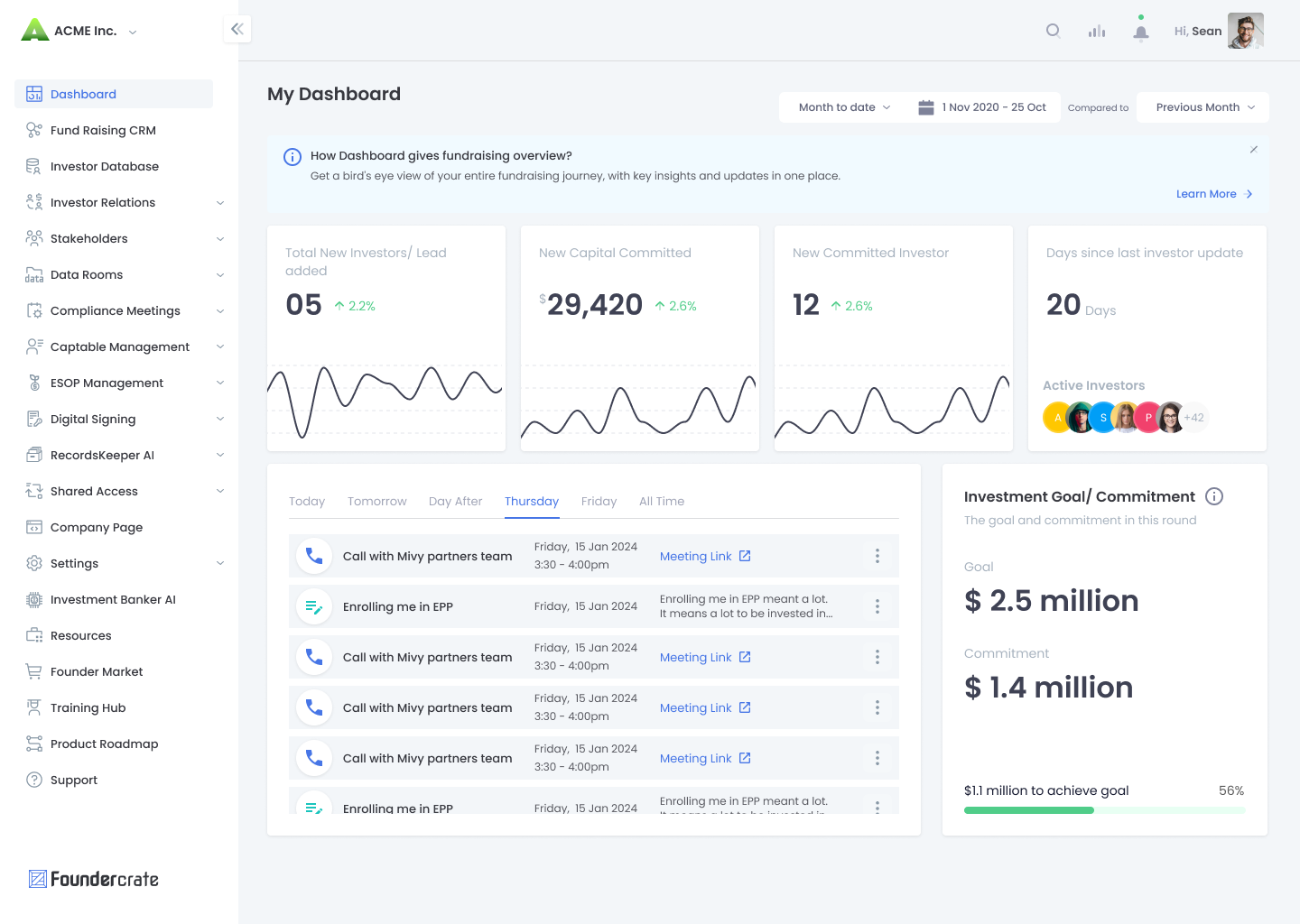Click the Learn More link
The height and width of the screenshot is (924, 1300).
tap(1214, 194)
